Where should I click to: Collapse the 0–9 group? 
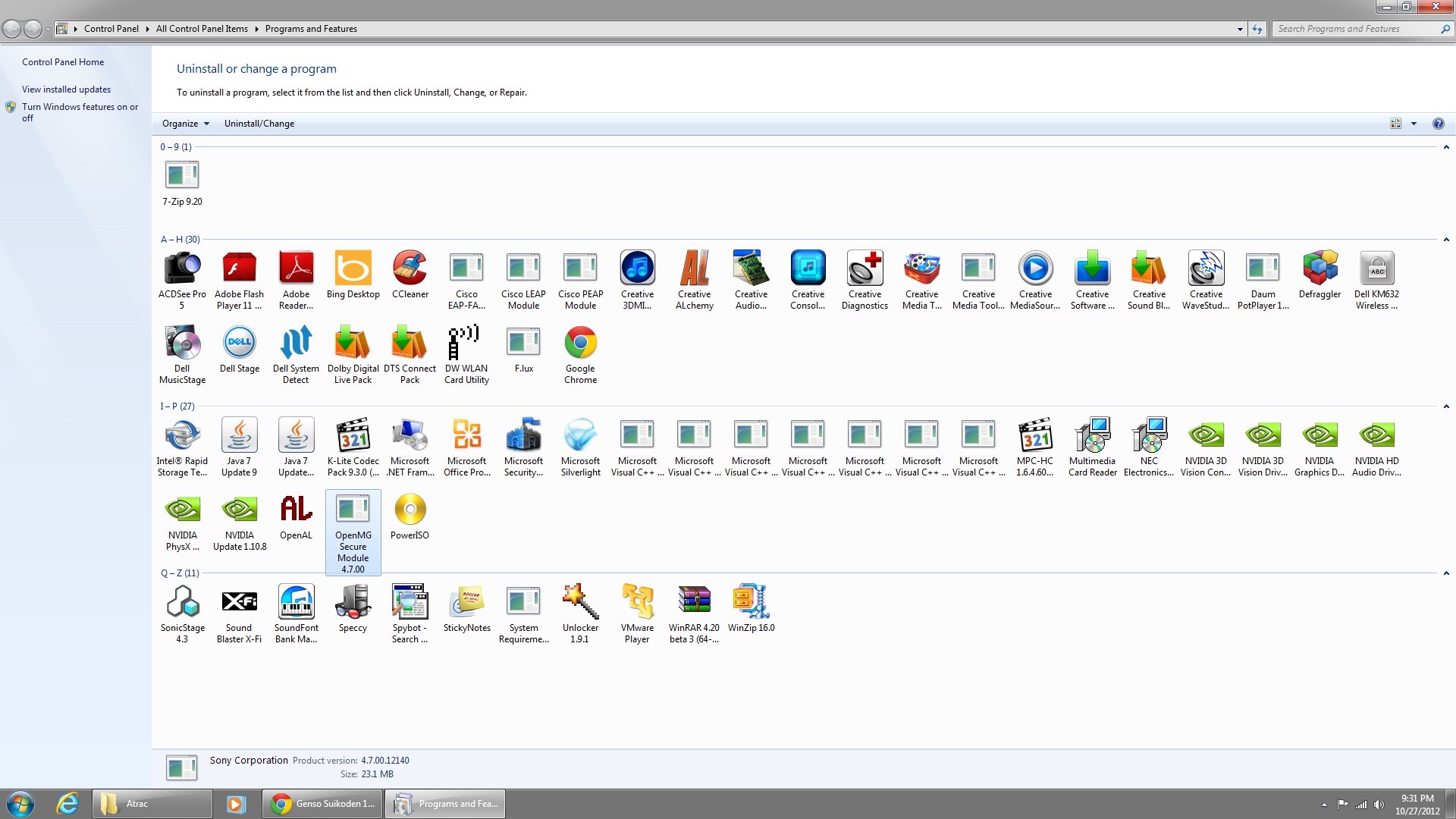click(1446, 147)
